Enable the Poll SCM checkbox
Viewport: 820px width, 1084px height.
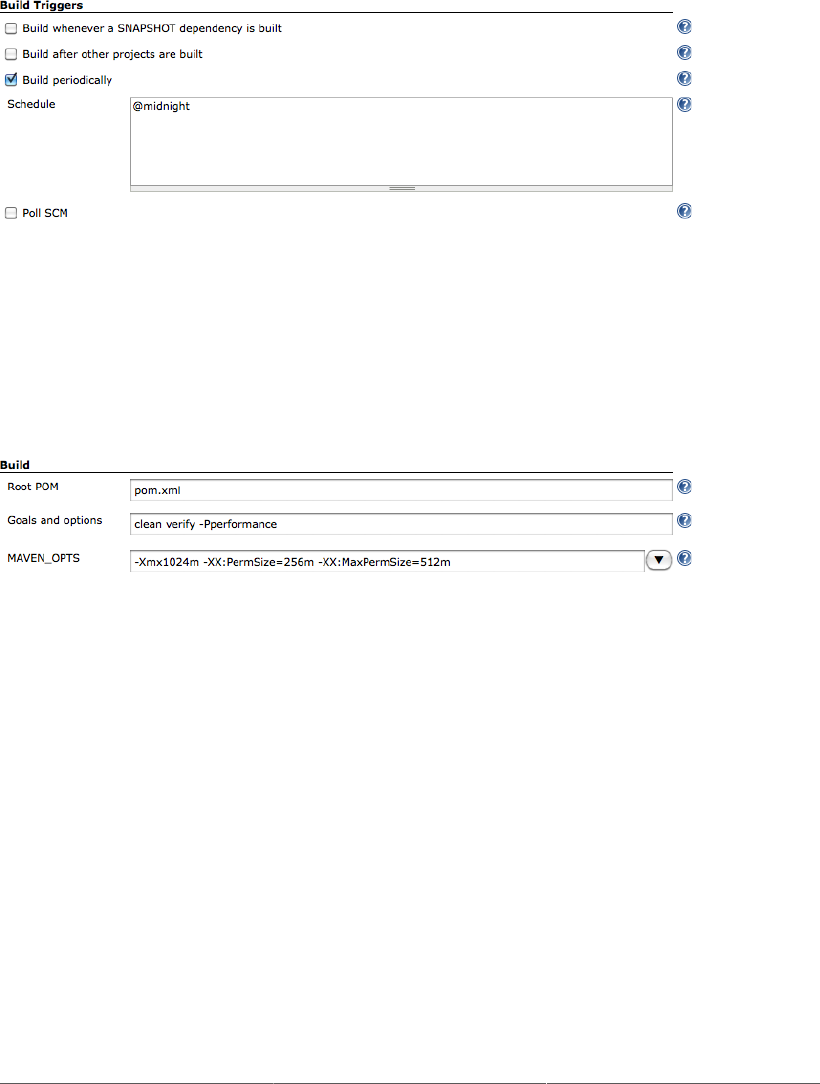point(11,213)
